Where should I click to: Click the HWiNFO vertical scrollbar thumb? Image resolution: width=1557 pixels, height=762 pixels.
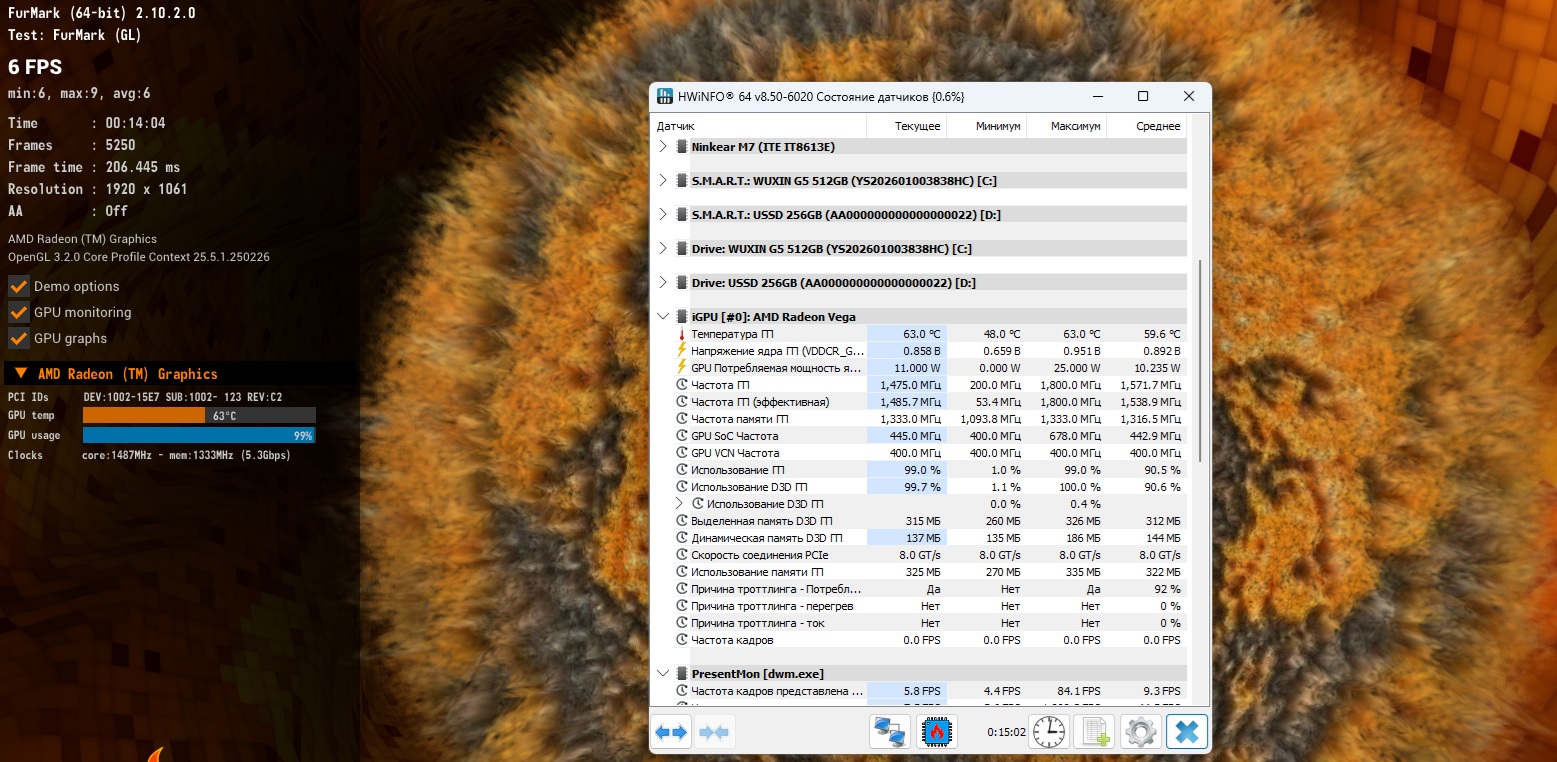coord(1200,360)
